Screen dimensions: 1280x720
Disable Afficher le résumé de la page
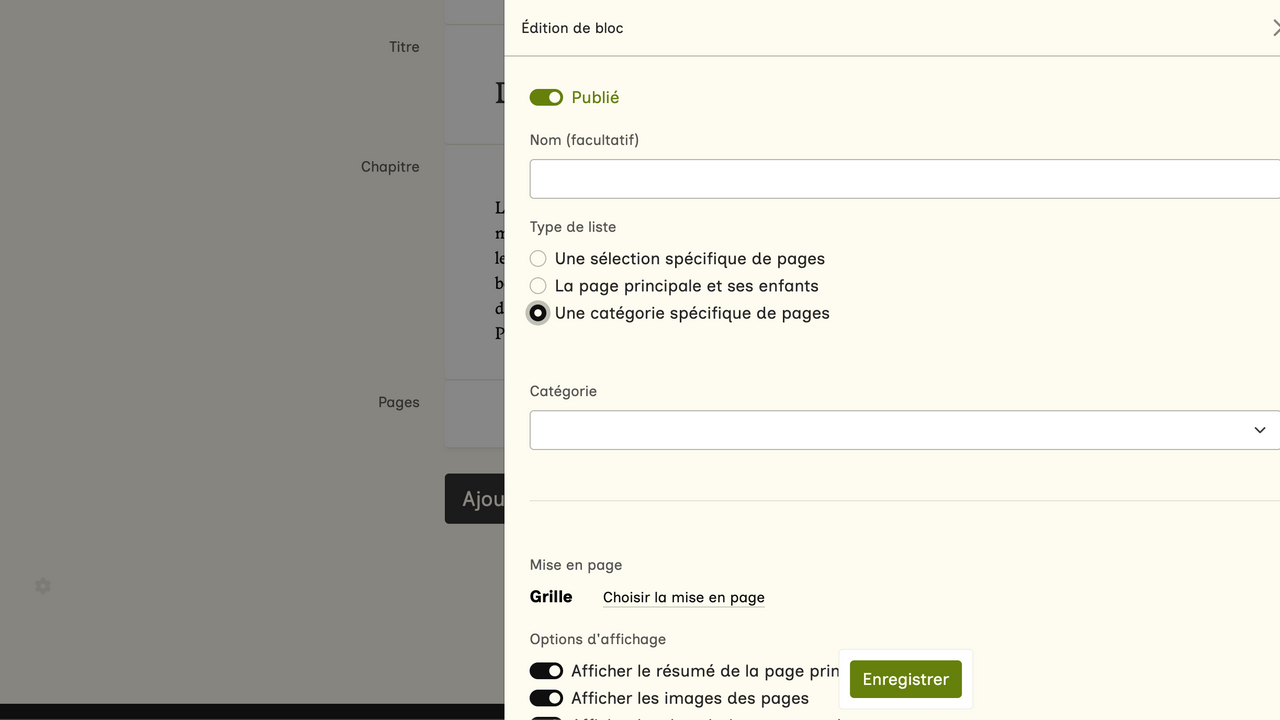point(546,671)
